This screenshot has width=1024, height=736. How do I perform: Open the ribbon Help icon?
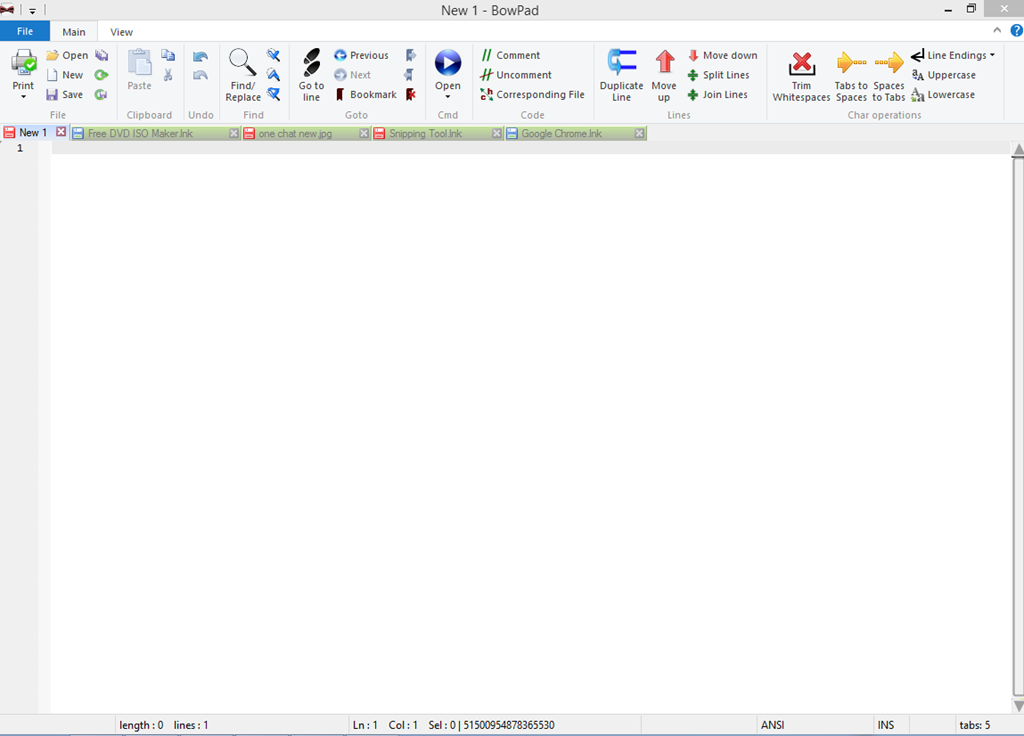pyautogui.click(x=1016, y=30)
